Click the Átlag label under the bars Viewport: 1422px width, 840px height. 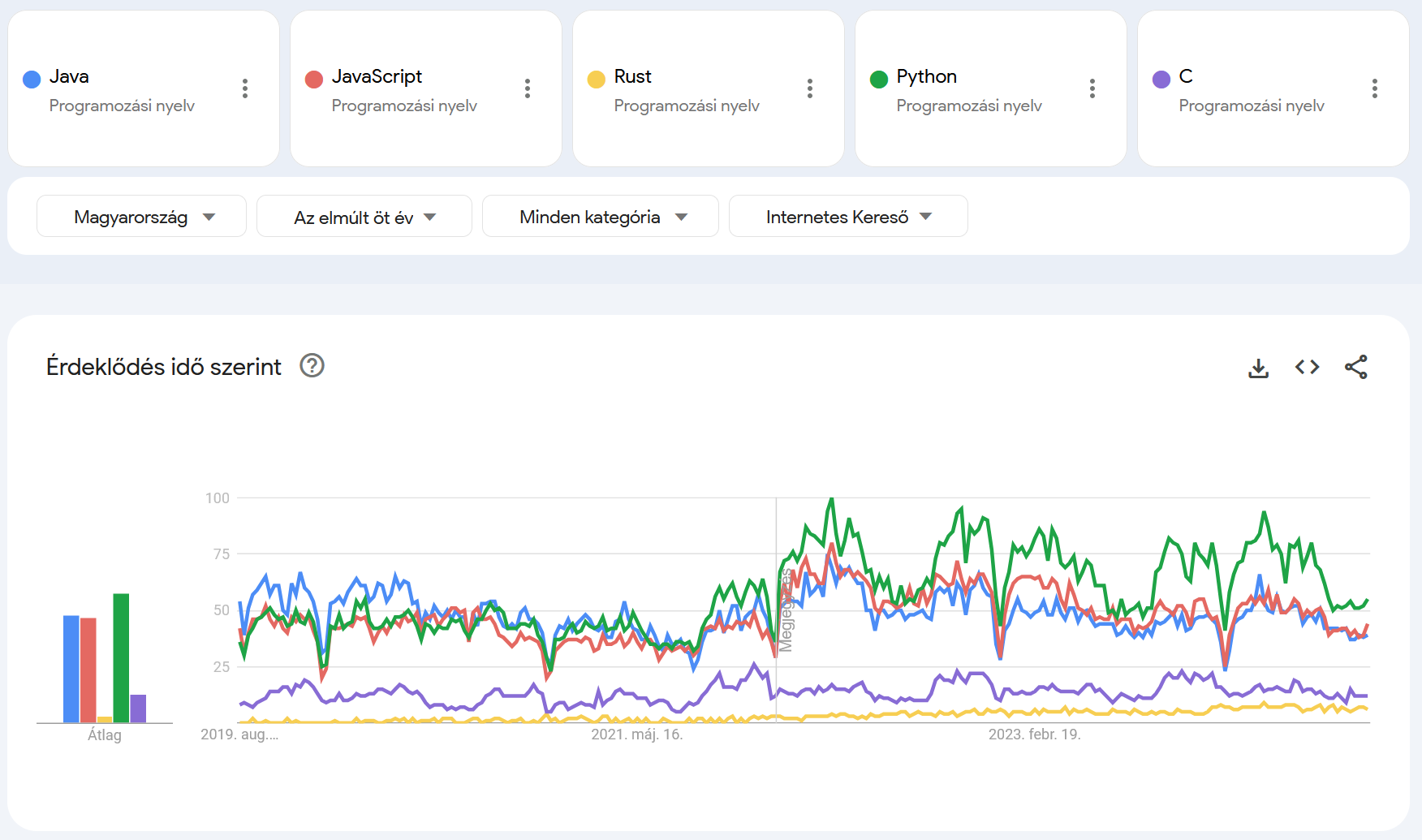pos(105,735)
